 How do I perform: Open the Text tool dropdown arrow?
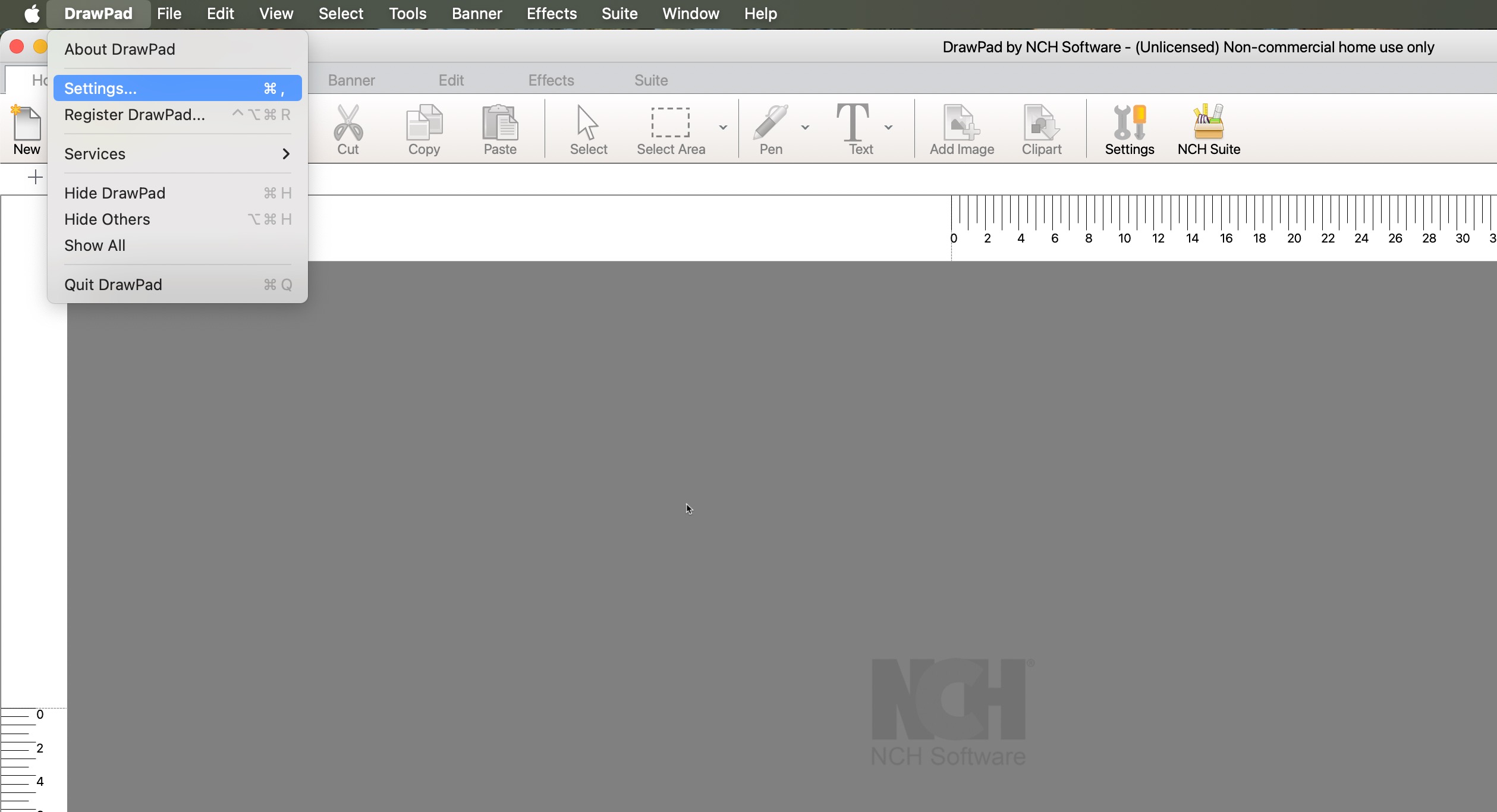click(x=888, y=127)
